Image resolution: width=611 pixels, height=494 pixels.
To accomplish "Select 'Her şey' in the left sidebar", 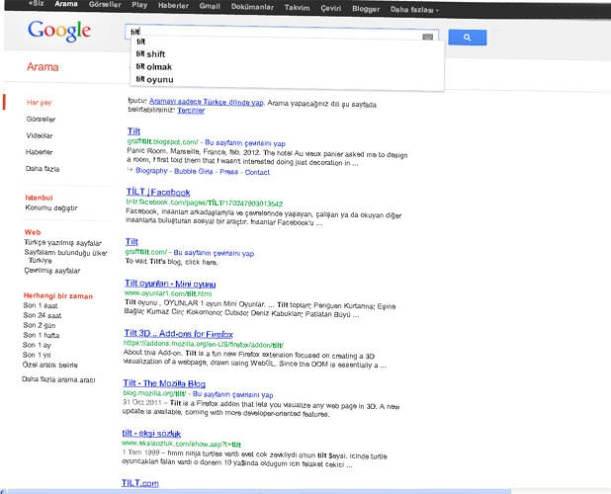I will pyautogui.click(x=39, y=102).
